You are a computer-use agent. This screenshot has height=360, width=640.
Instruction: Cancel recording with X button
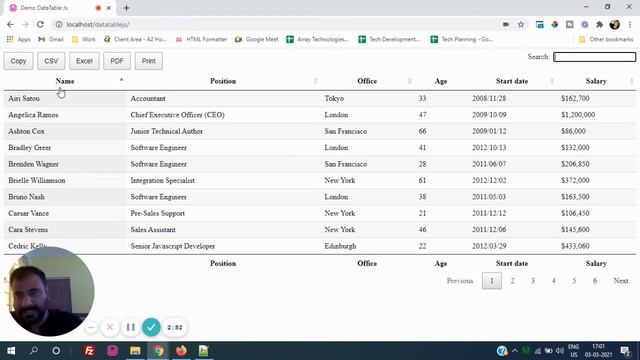coord(109,327)
